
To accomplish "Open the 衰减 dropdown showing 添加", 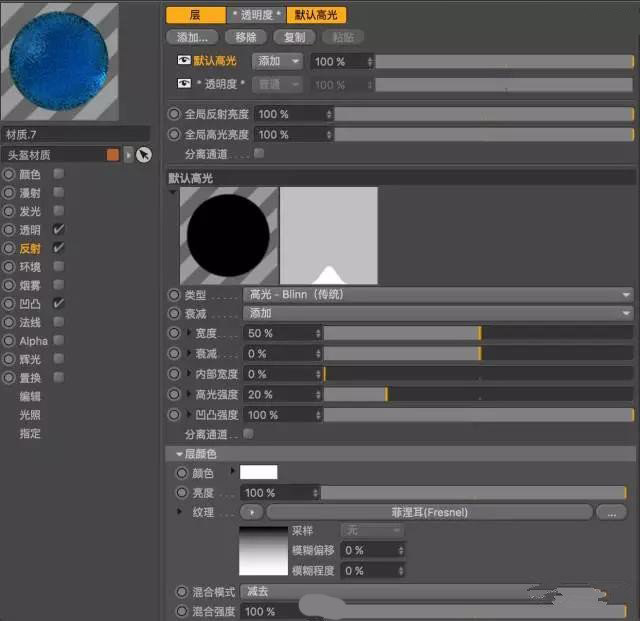I will click(438, 313).
